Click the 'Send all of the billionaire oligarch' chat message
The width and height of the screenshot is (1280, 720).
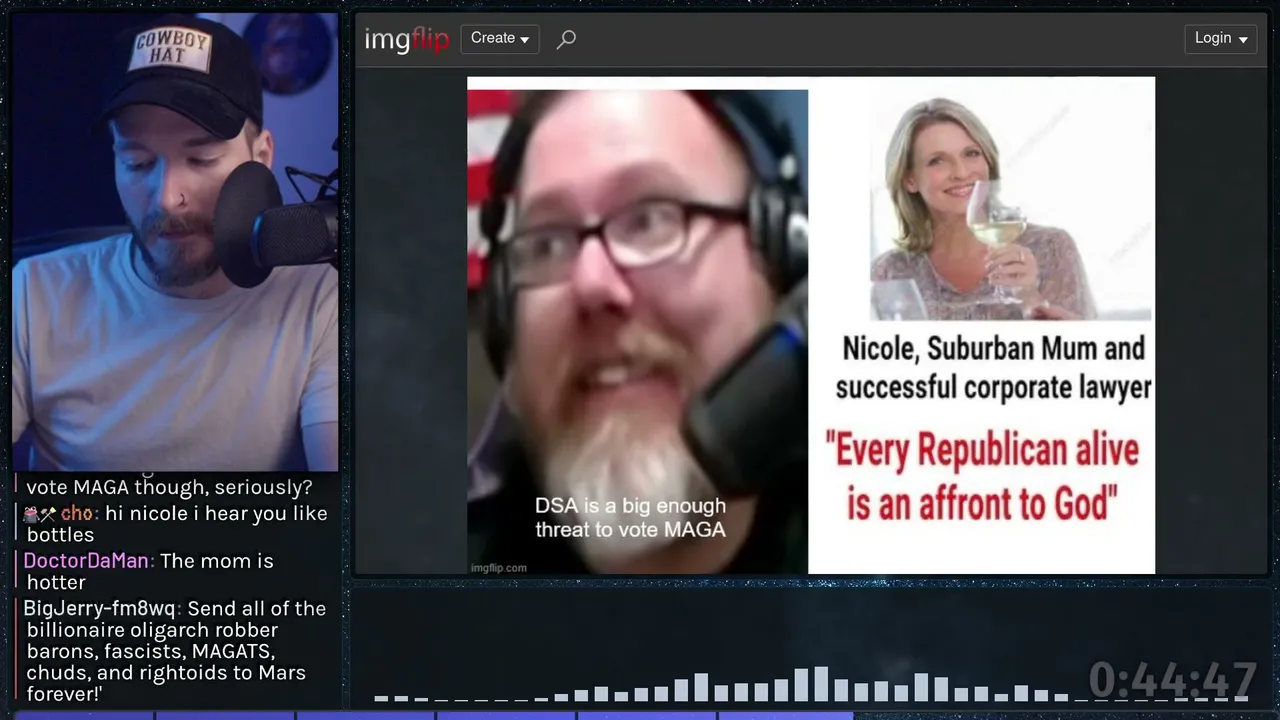pyautogui.click(x=176, y=651)
